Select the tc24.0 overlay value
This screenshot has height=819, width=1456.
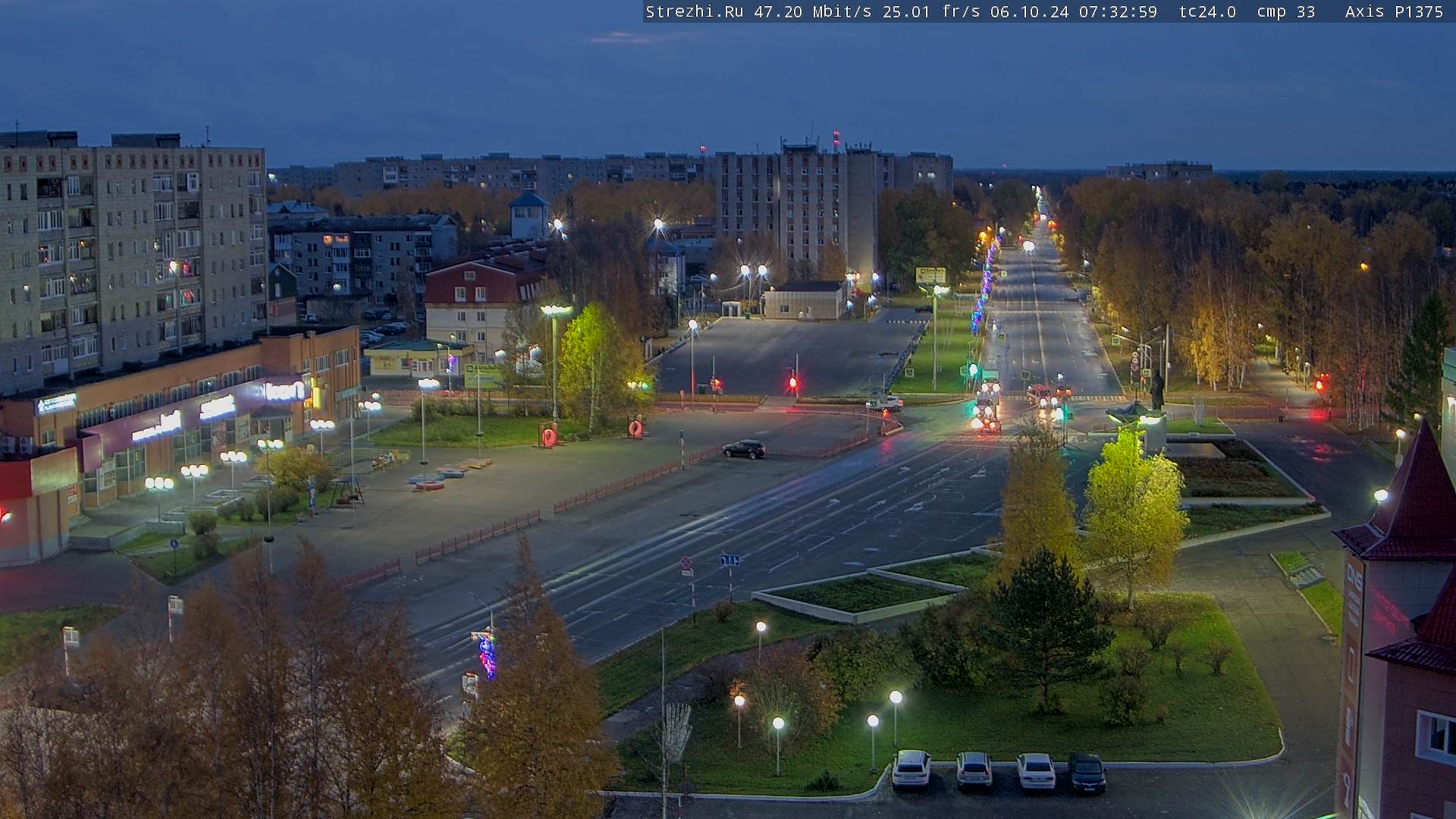(x=1207, y=11)
